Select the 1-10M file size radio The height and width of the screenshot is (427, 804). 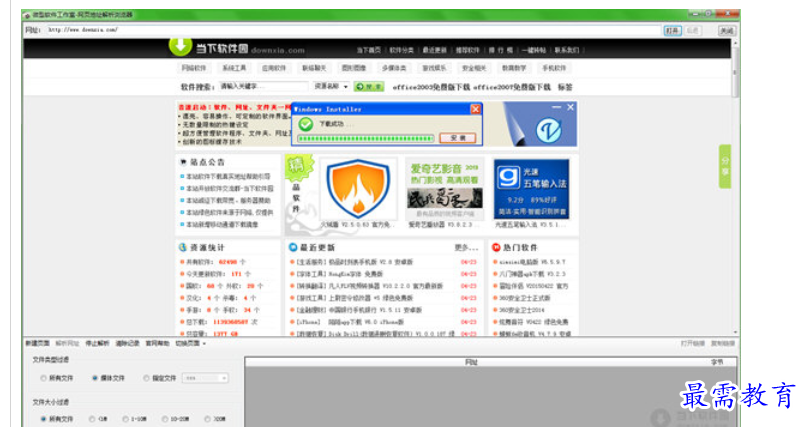(125, 419)
